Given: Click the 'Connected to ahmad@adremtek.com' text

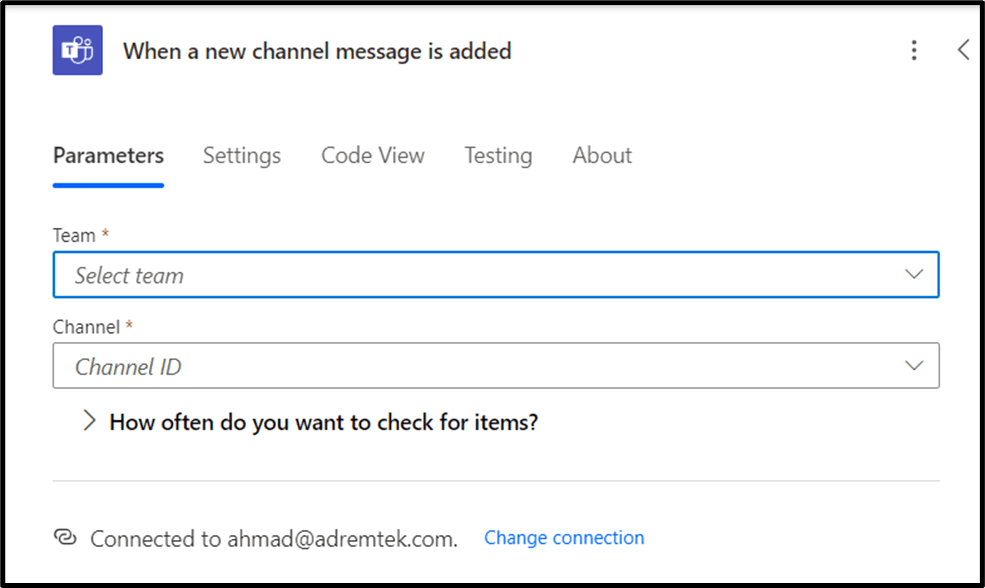Looking at the screenshot, I should tap(273, 539).
